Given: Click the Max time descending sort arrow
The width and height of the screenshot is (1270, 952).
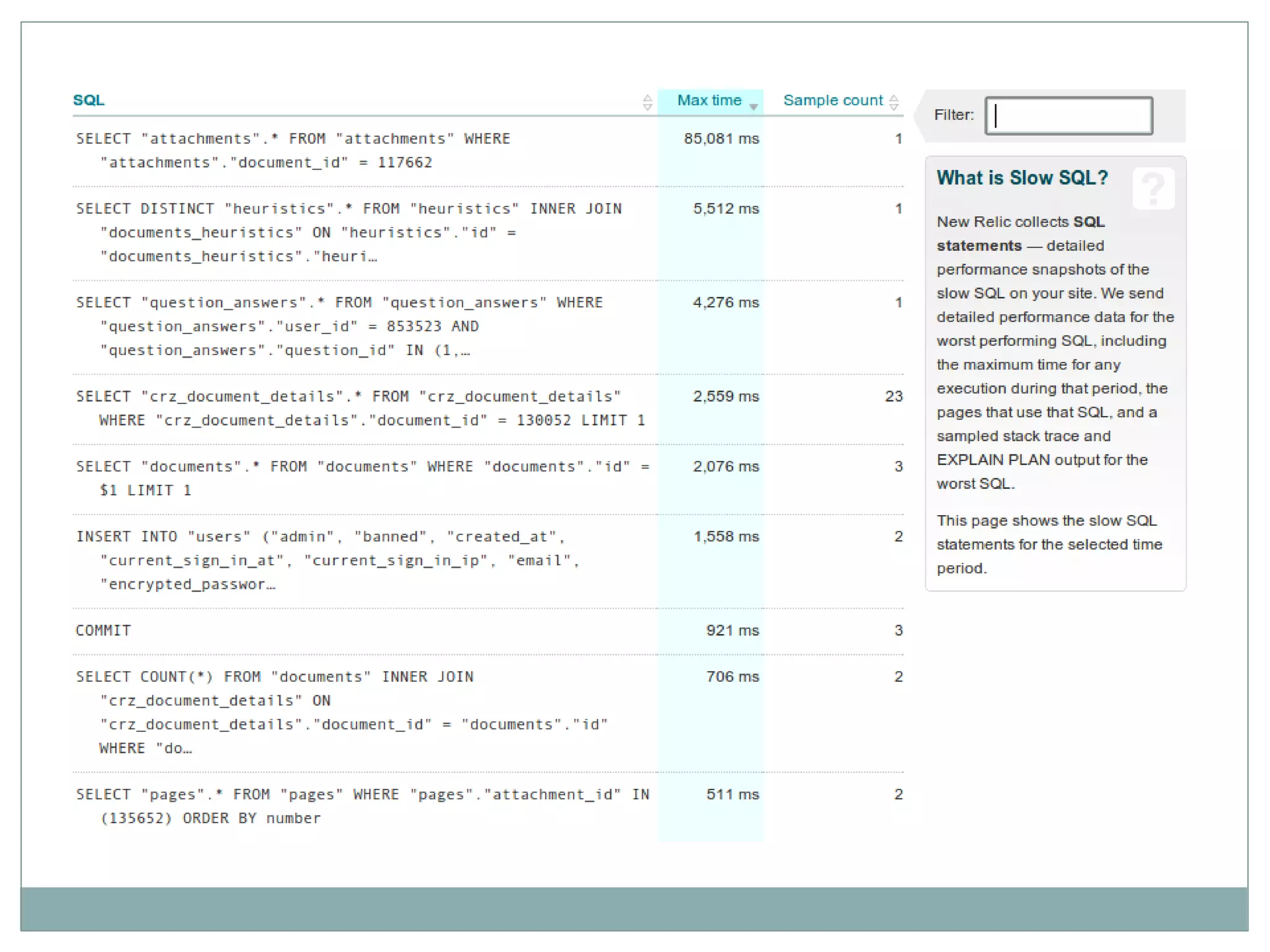Looking at the screenshot, I should pos(753,106).
